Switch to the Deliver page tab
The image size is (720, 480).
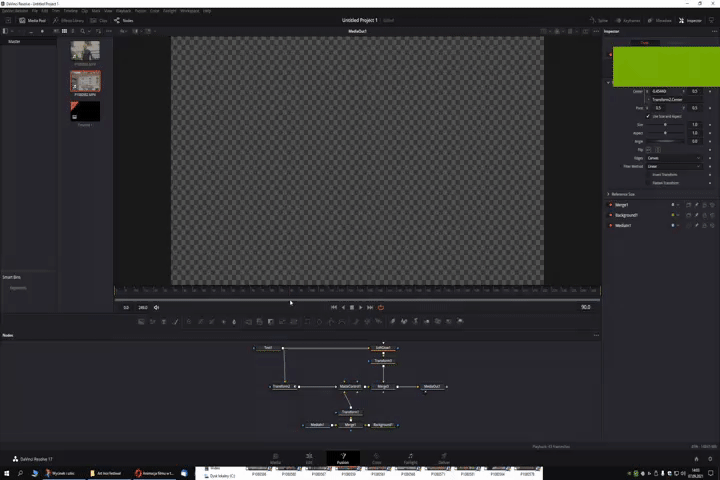444,458
